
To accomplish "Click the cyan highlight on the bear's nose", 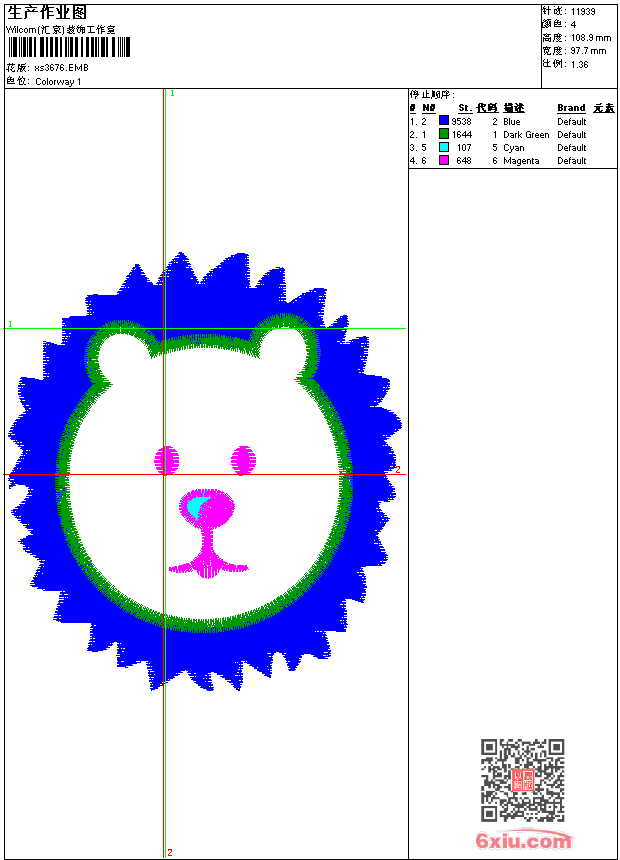I will [x=196, y=506].
